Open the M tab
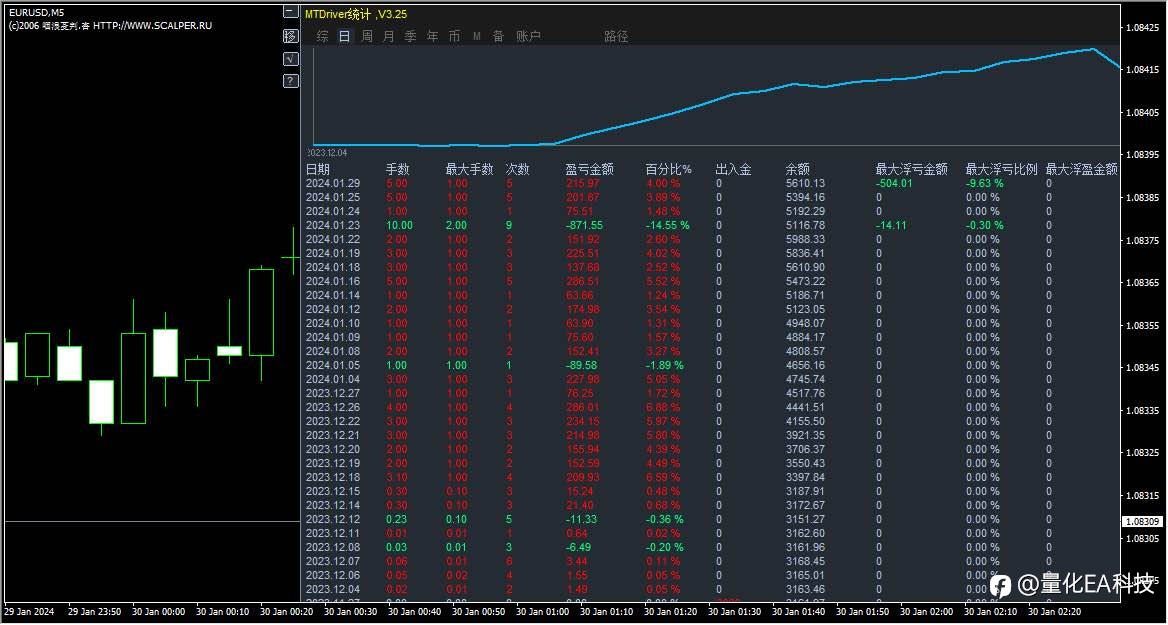Screen dimensions: 1168x625 coord(477,36)
